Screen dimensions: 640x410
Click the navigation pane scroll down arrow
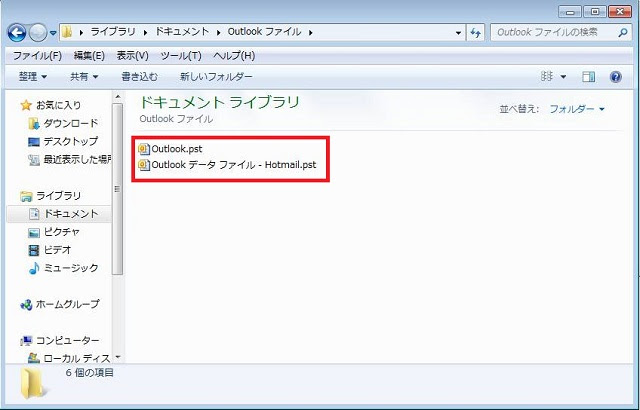[x=118, y=357]
